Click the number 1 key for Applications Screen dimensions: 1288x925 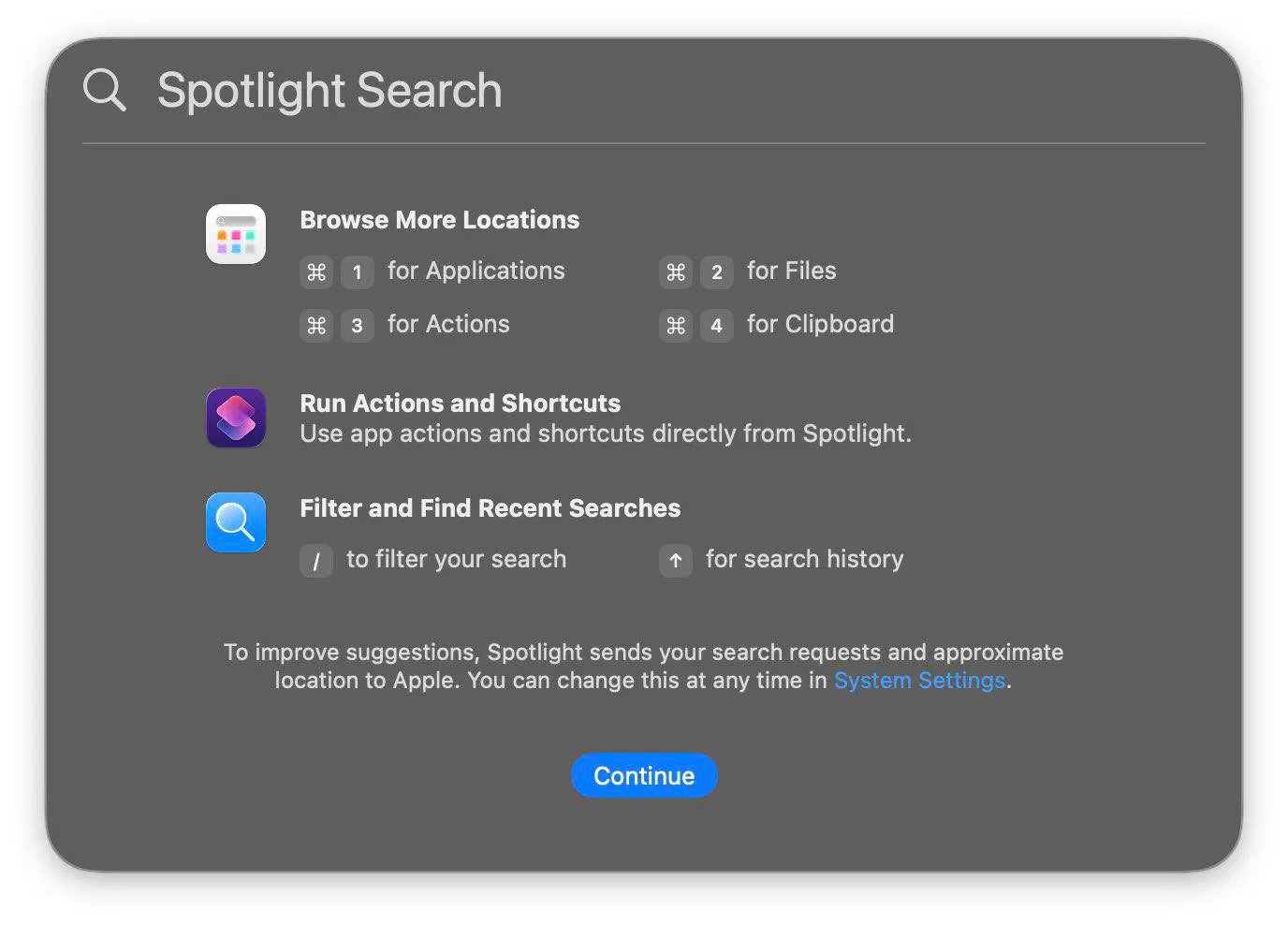pos(357,272)
